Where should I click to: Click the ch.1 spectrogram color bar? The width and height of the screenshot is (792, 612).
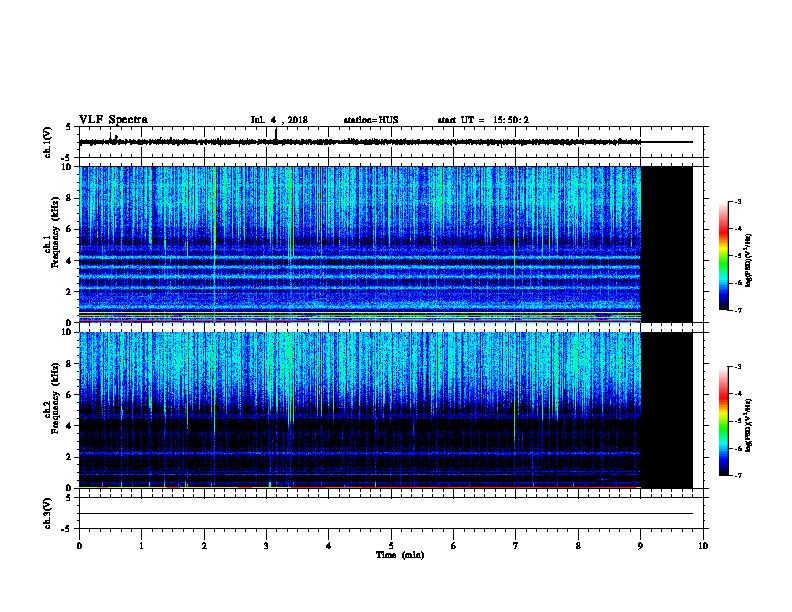click(723, 256)
